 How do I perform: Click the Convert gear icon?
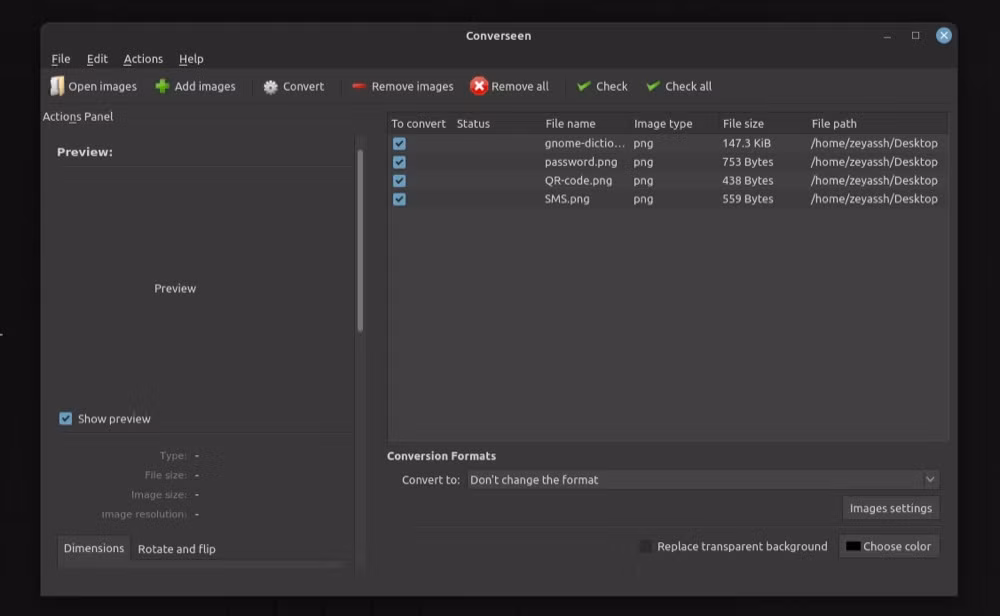click(270, 87)
